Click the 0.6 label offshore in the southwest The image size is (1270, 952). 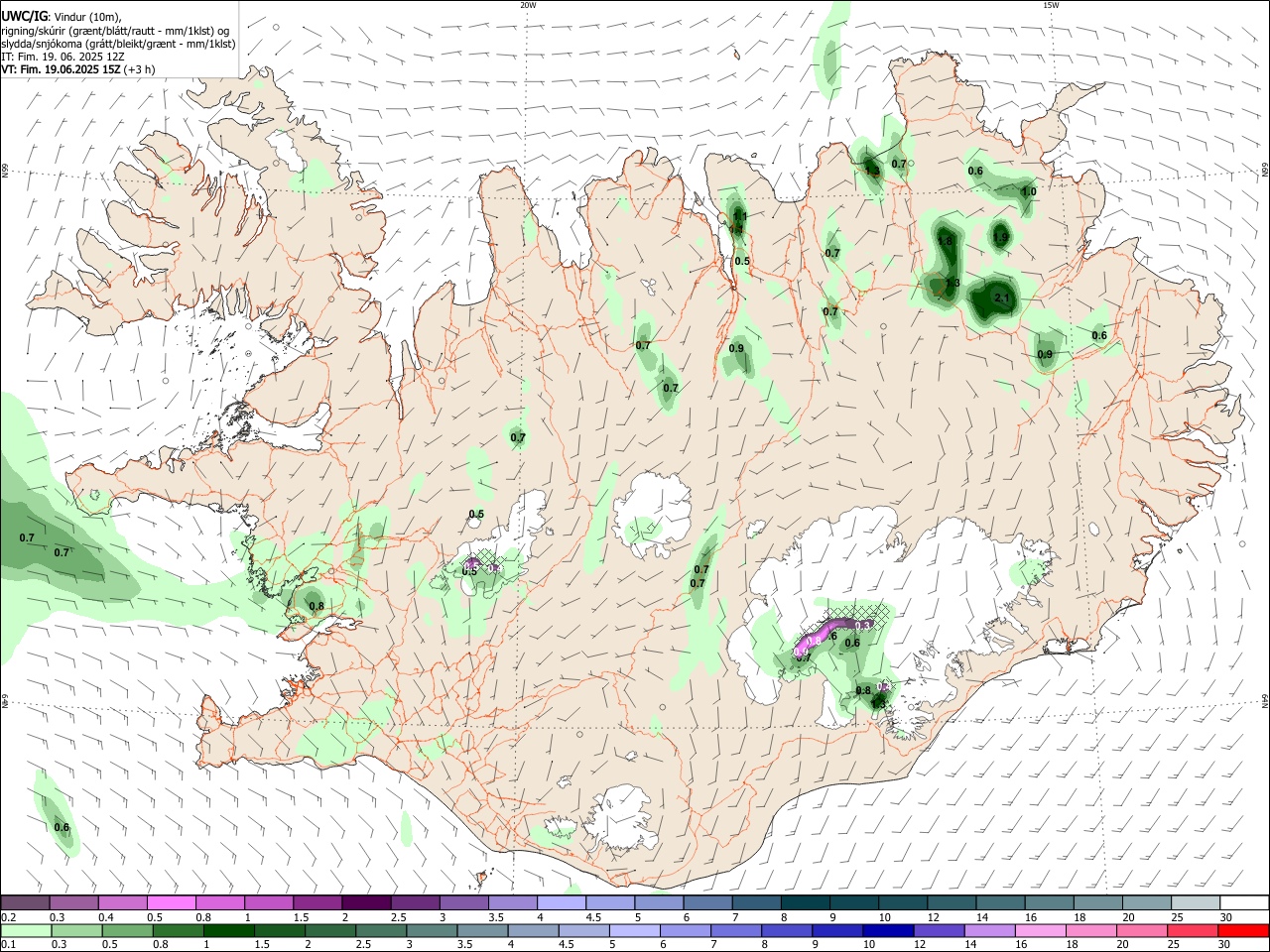[62, 827]
